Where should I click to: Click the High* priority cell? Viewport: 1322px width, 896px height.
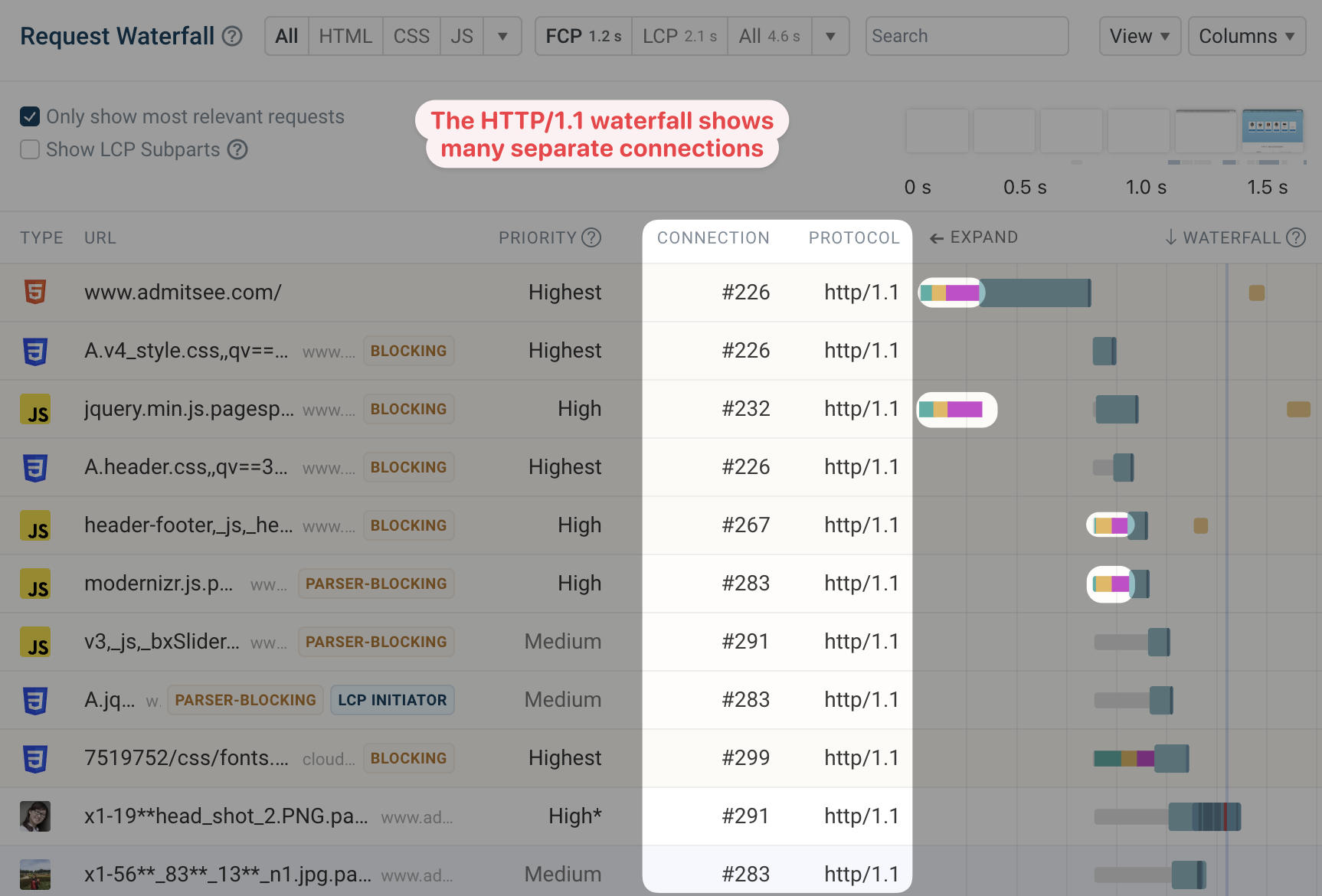click(x=574, y=816)
